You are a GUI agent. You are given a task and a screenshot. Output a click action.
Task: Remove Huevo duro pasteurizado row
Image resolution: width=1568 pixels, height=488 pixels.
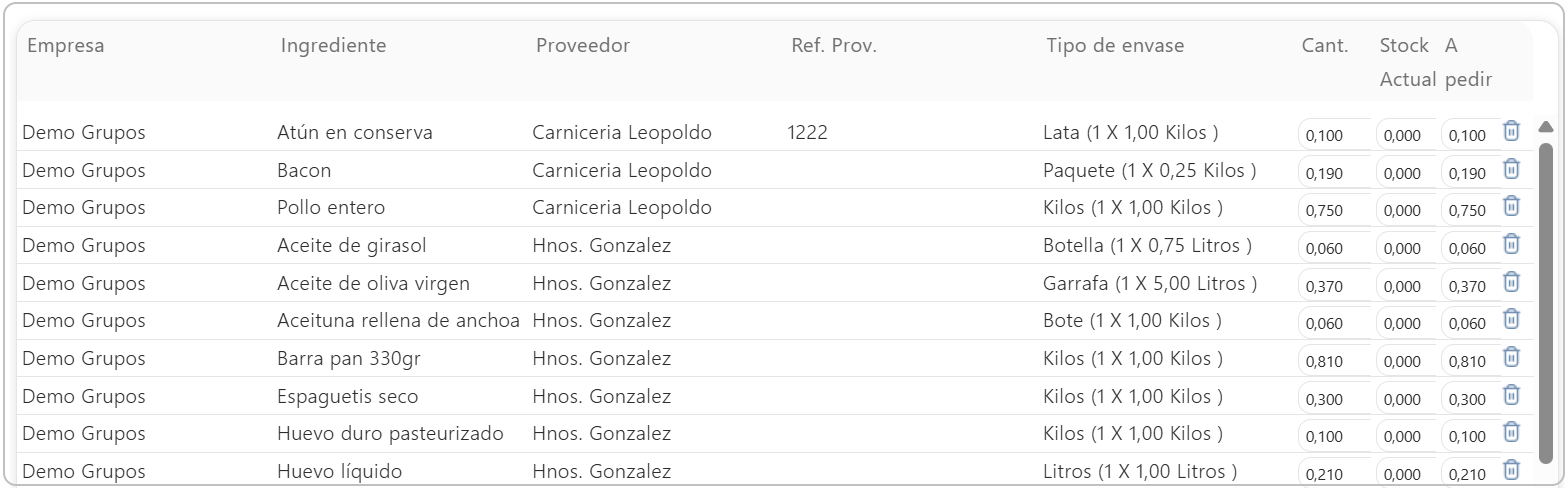[1511, 432]
